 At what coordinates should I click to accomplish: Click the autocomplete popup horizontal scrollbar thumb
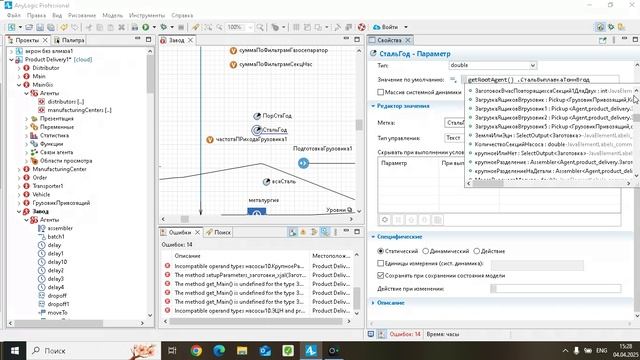488,184
